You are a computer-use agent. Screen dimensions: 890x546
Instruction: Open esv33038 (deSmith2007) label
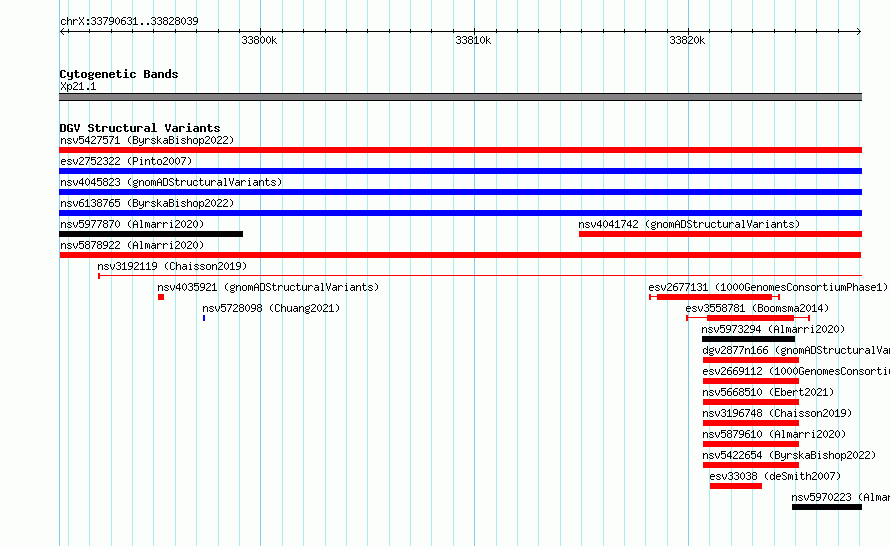point(775,476)
